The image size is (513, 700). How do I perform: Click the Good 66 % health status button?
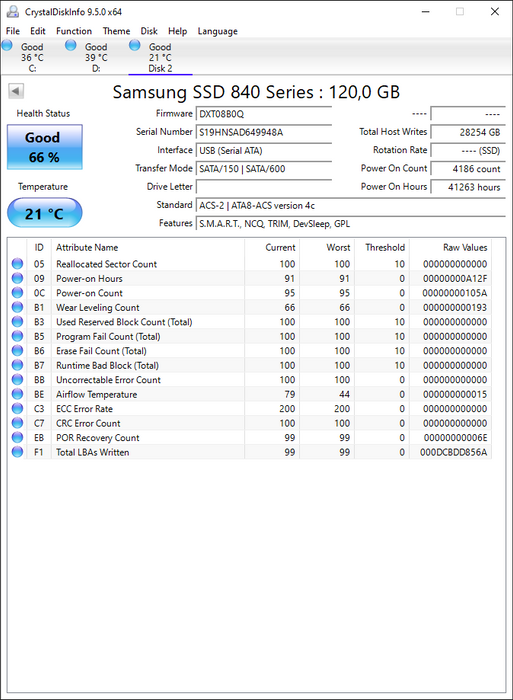(x=45, y=147)
